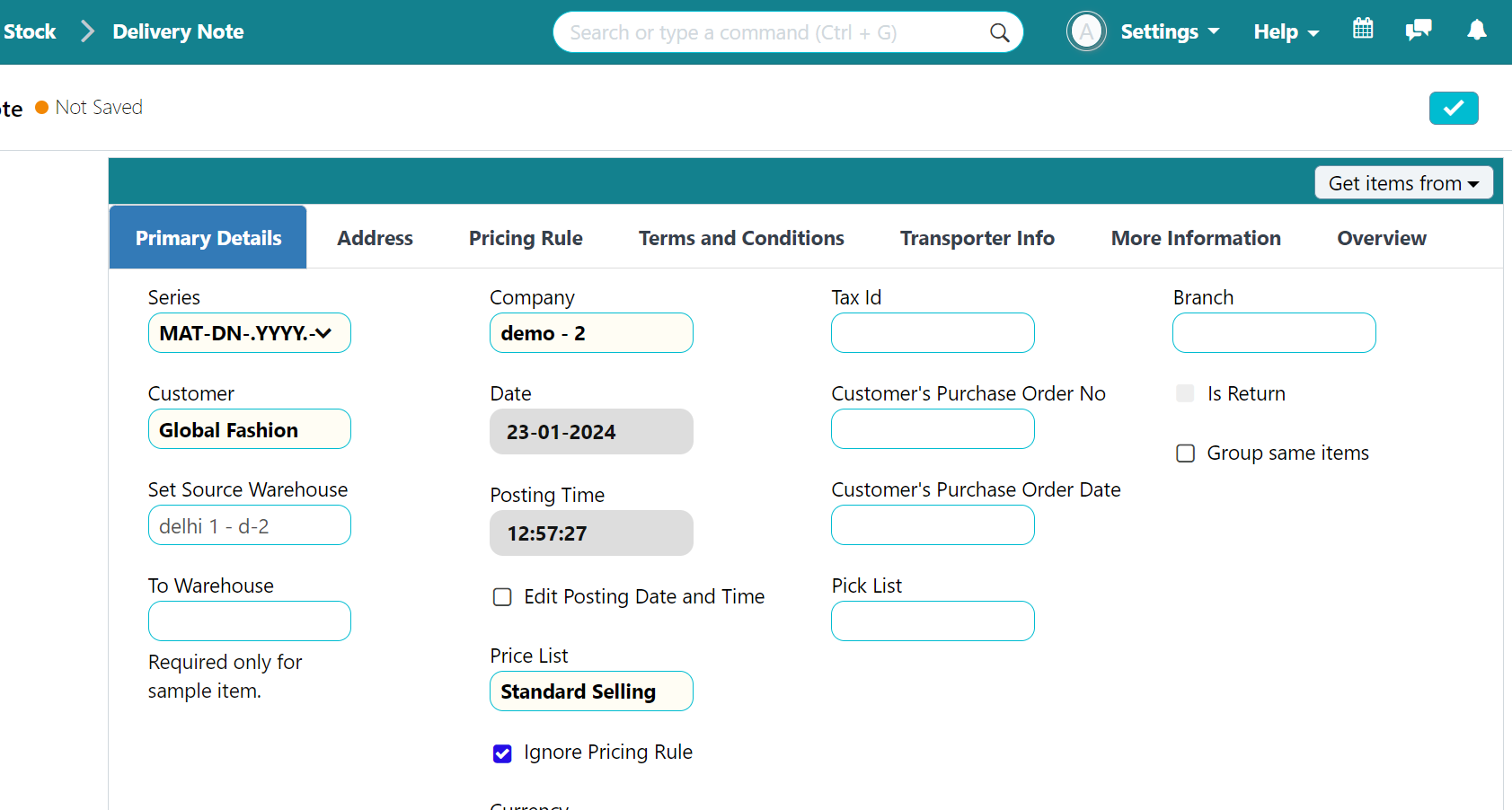Image resolution: width=1512 pixels, height=810 pixels.
Task: Click the Company field demo - 2
Action: (x=591, y=333)
